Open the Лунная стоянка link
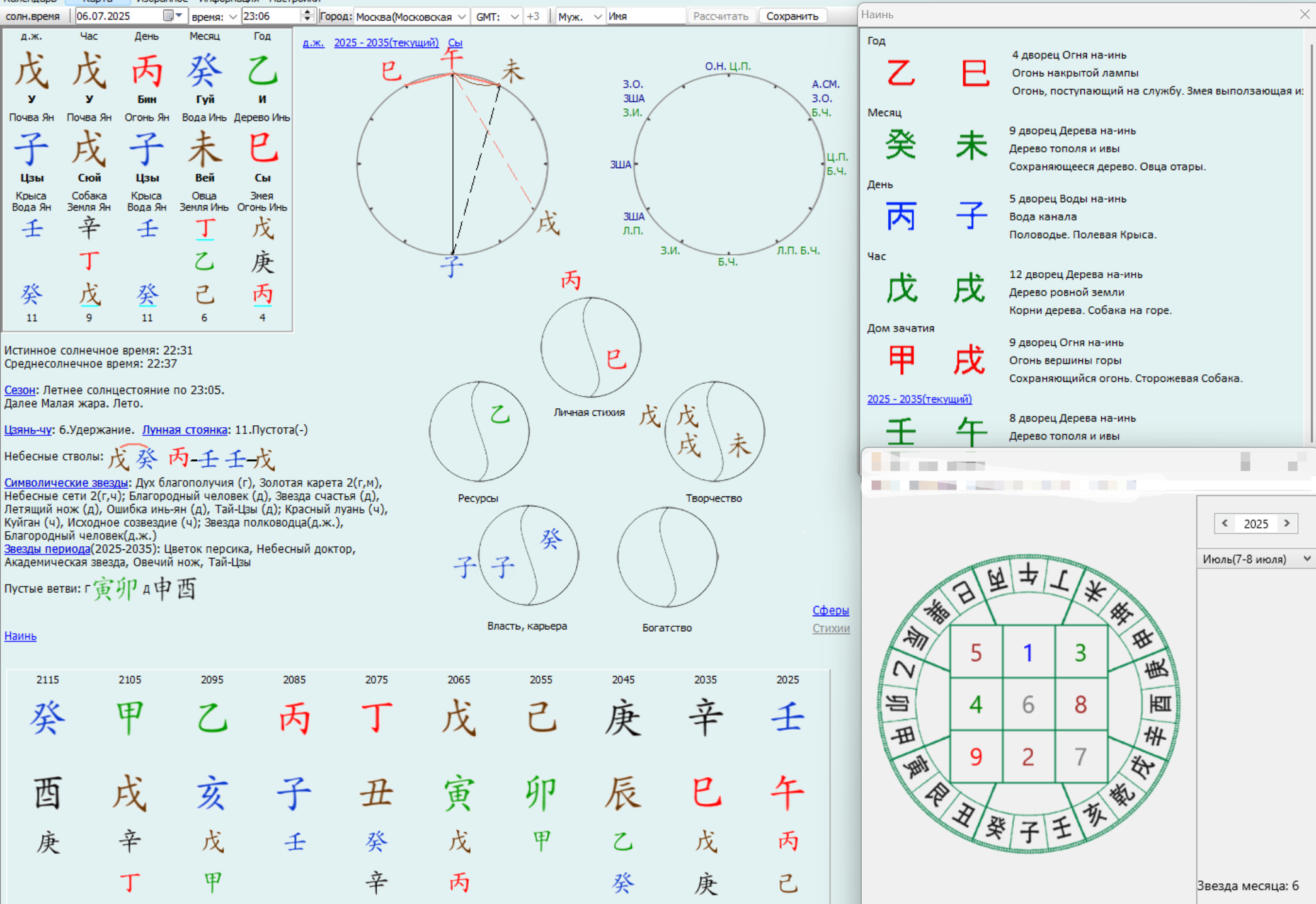 click(185, 430)
